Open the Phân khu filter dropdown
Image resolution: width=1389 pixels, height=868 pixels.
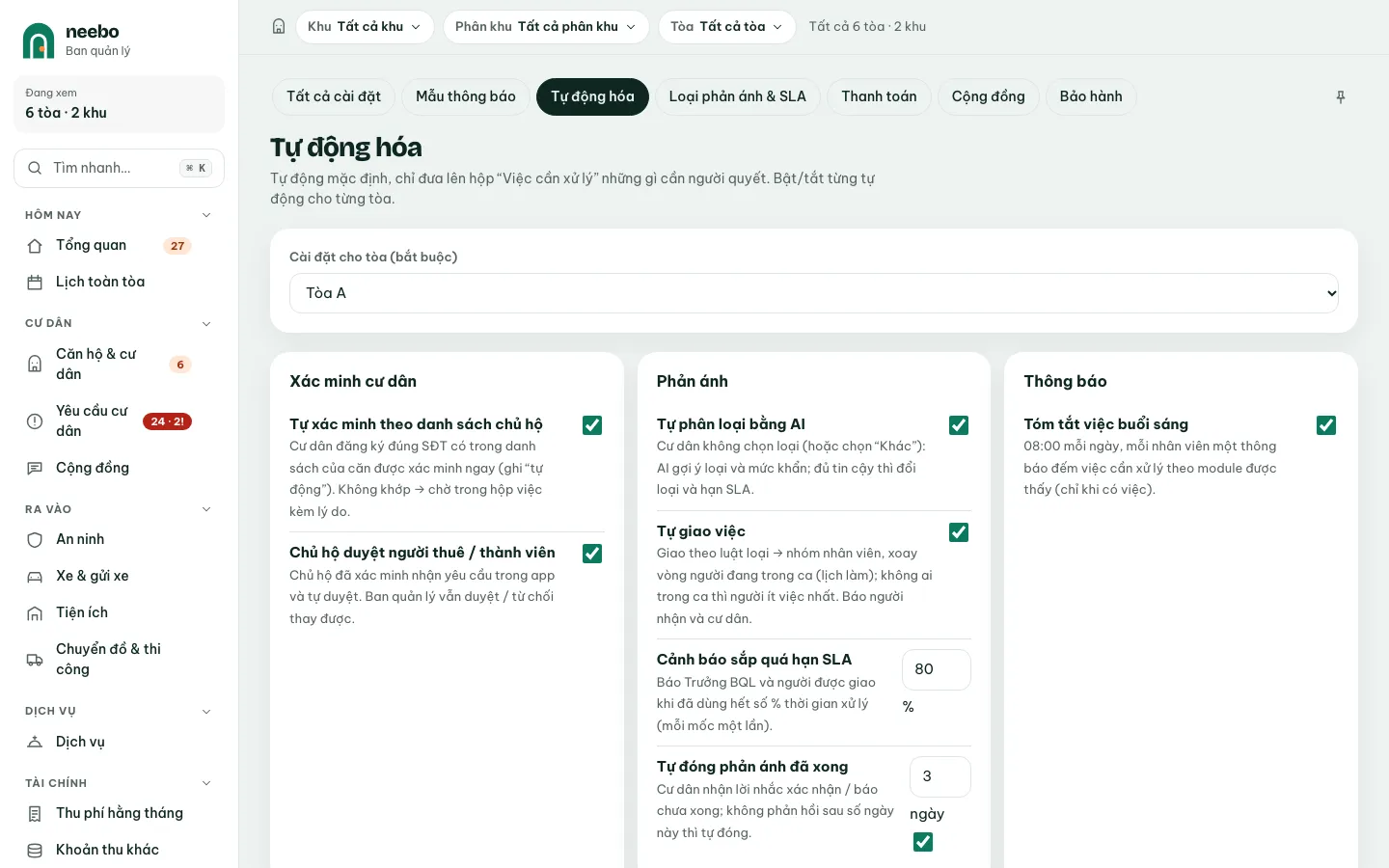(546, 27)
